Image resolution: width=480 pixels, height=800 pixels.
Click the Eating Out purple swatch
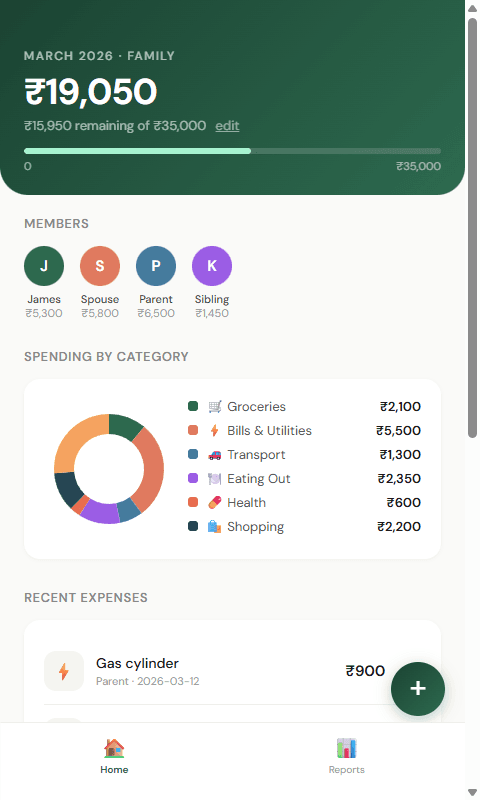coord(193,478)
